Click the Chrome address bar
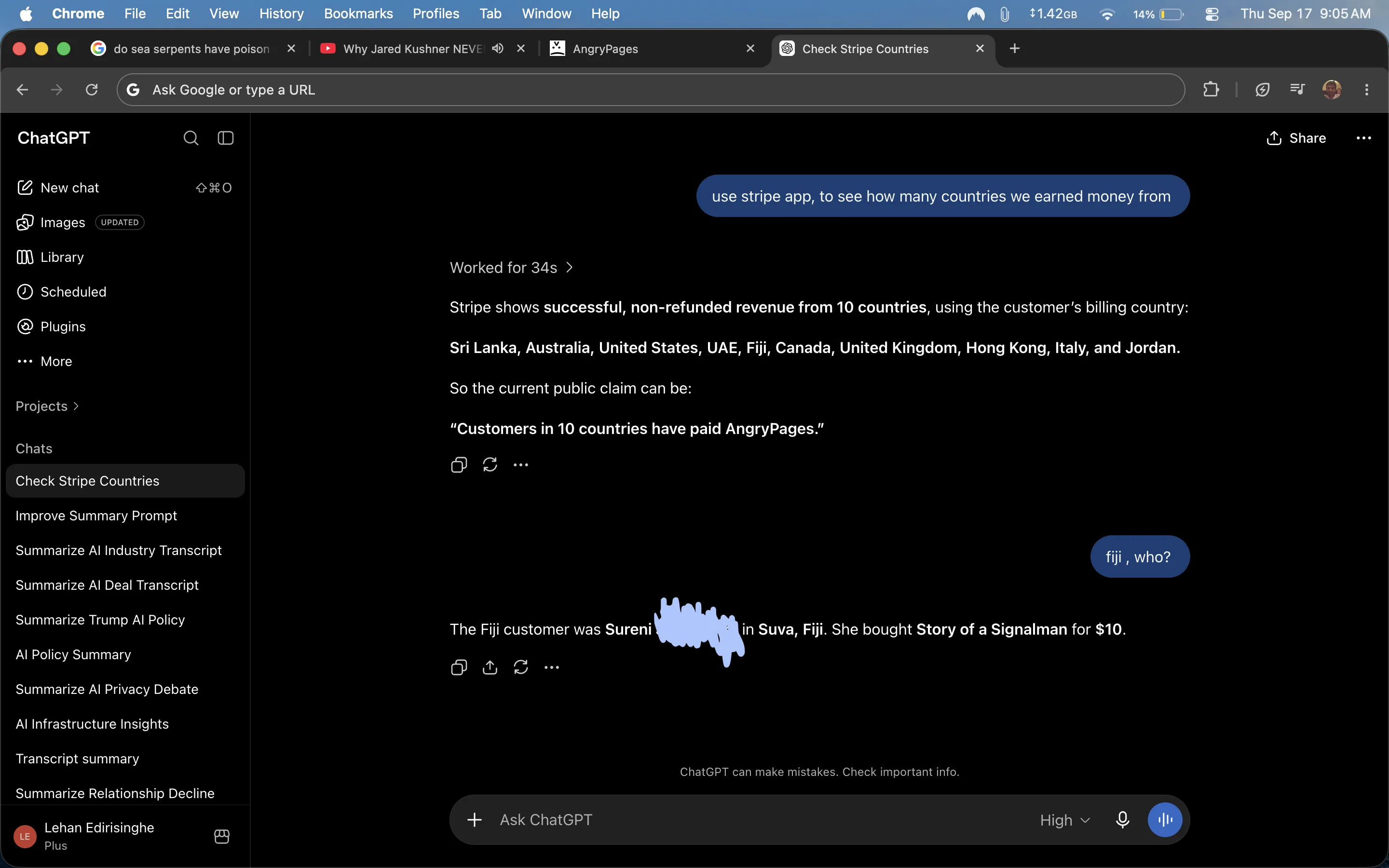Image resolution: width=1389 pixels, height=868 pixels. point(651,90)
